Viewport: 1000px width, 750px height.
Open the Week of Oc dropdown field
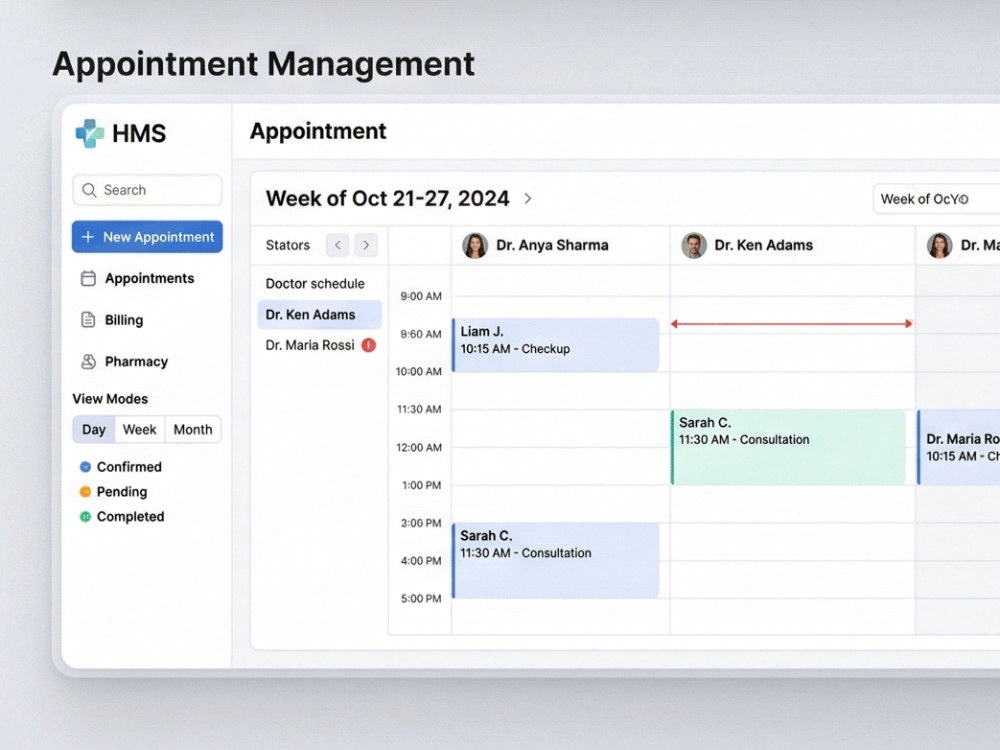(936, 199)
